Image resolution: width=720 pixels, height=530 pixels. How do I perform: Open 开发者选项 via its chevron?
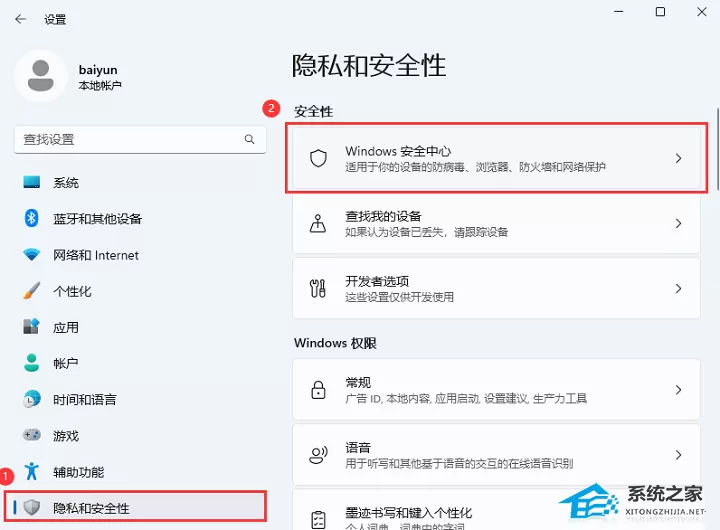click(x=678, y=288)
